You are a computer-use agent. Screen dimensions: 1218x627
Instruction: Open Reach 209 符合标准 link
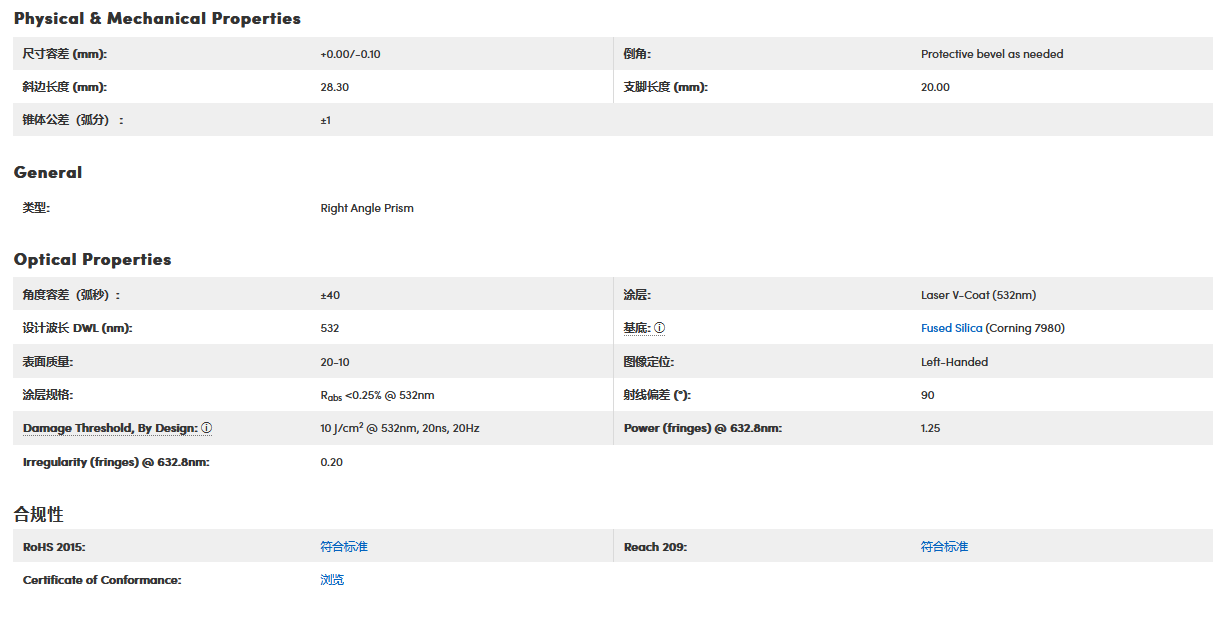(x=944, y=547)
